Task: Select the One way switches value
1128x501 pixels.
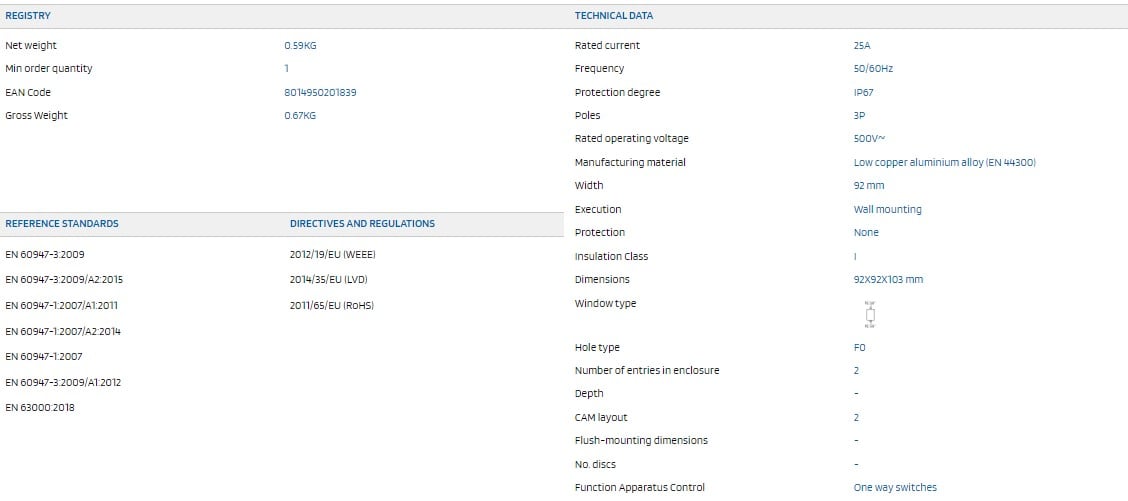Action: click(895, 487)
